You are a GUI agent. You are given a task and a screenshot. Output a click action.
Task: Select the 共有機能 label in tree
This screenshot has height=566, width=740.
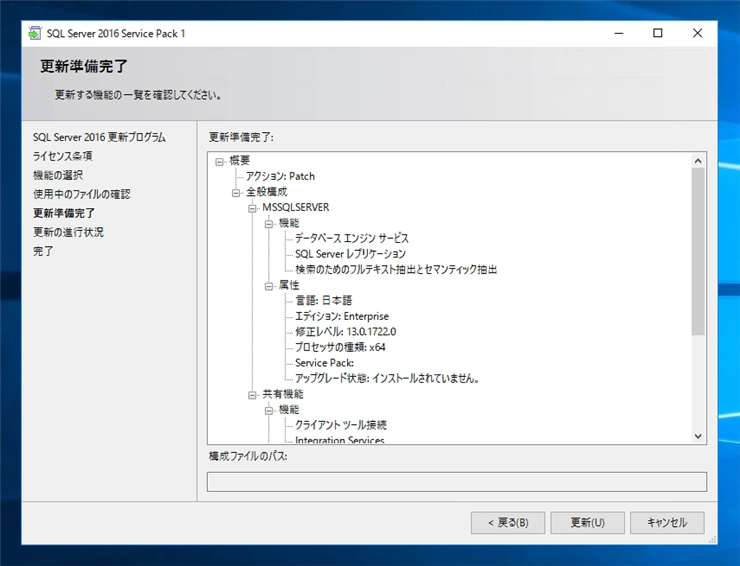click(283, 394)
